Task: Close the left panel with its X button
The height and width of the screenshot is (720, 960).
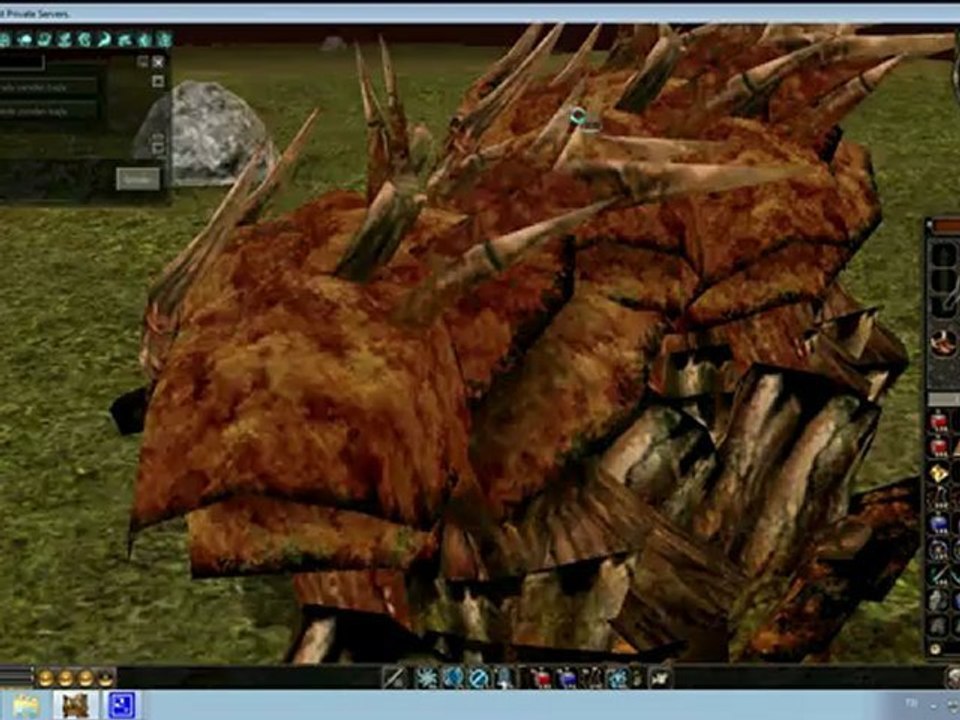Action: 158,62
